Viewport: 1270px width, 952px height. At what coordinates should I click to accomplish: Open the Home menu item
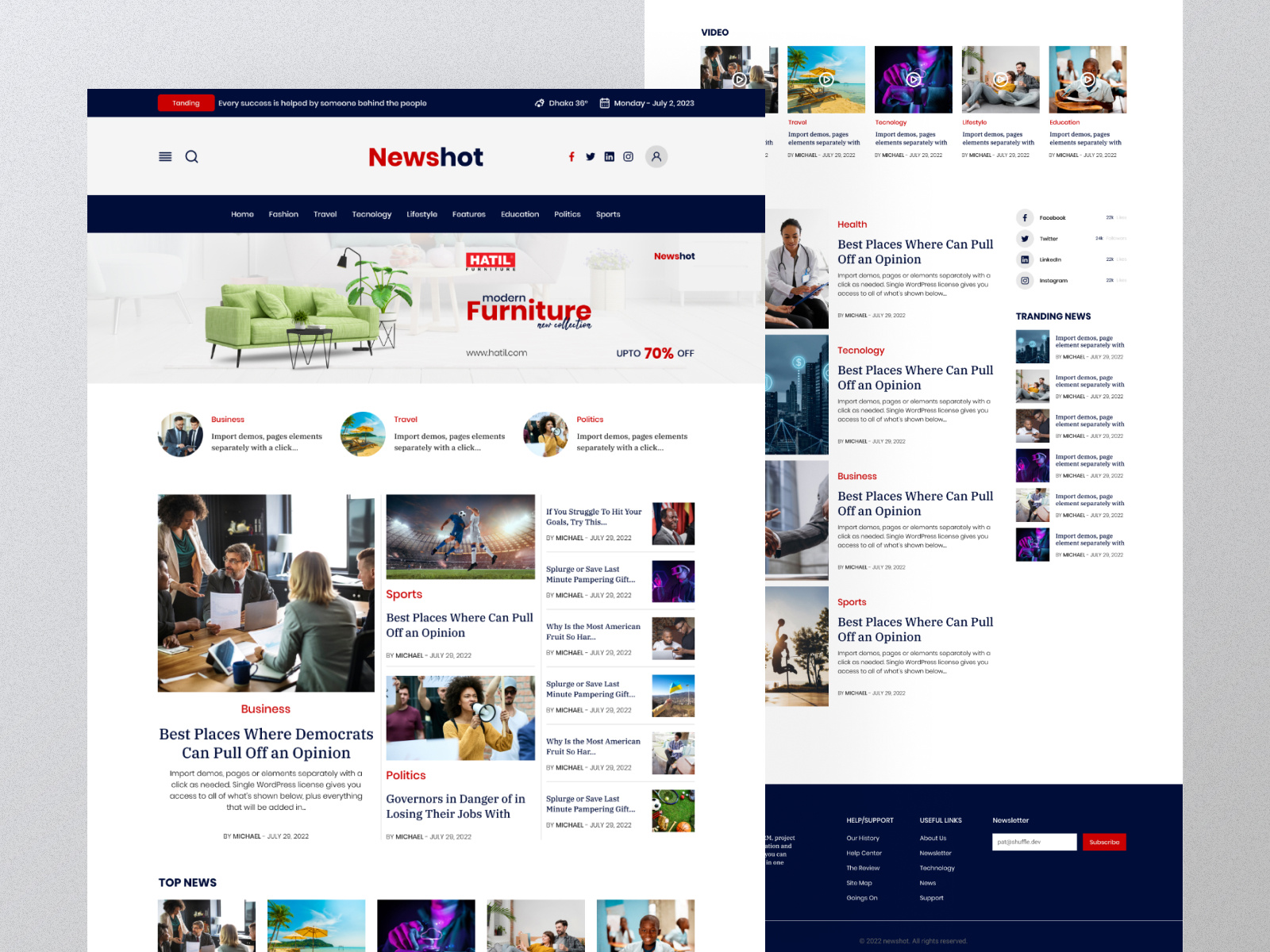243,214
